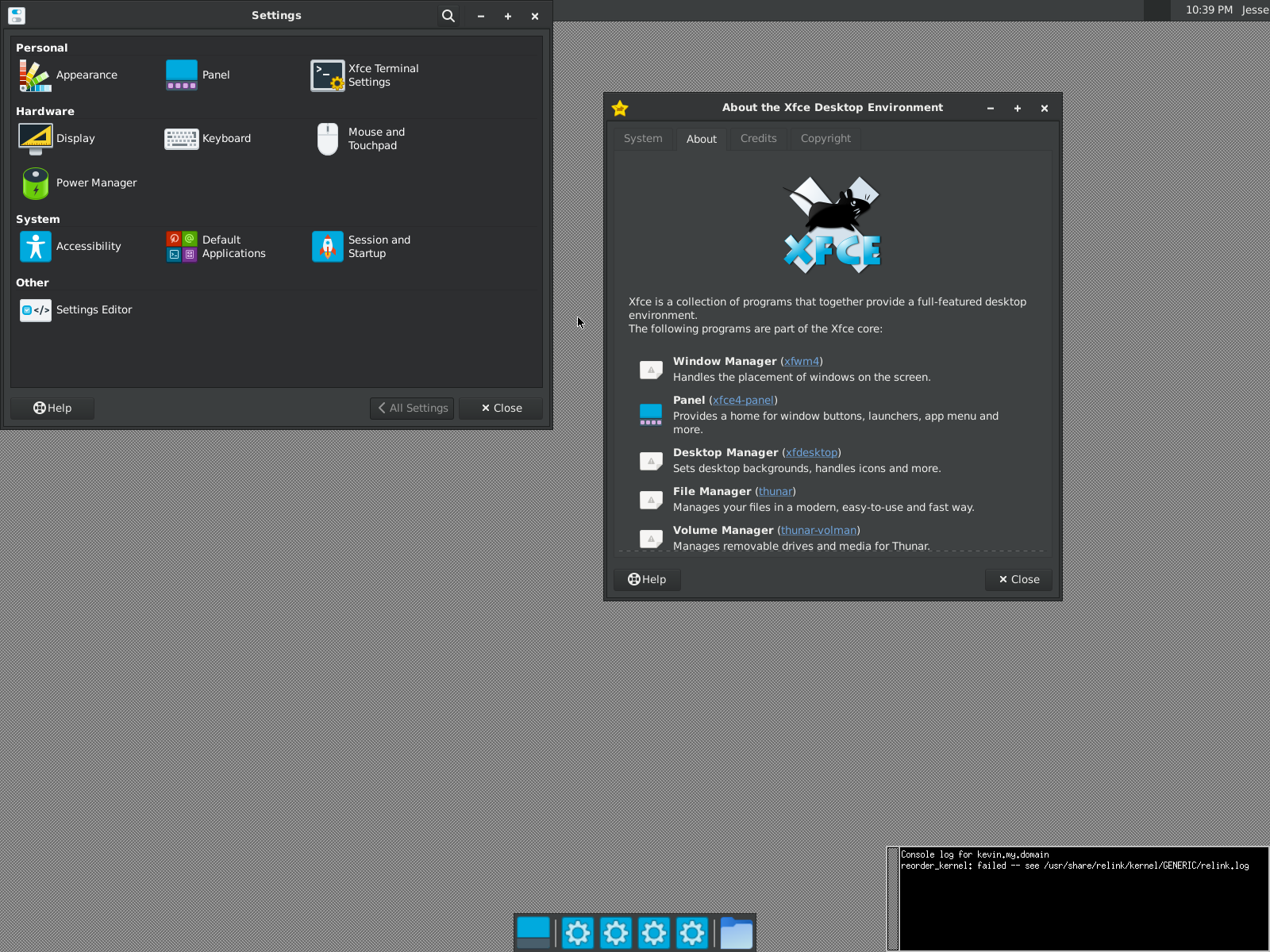Open Xfce Terminal Settings
This screenshot has width=1270, height=952.
click(366, 75)
